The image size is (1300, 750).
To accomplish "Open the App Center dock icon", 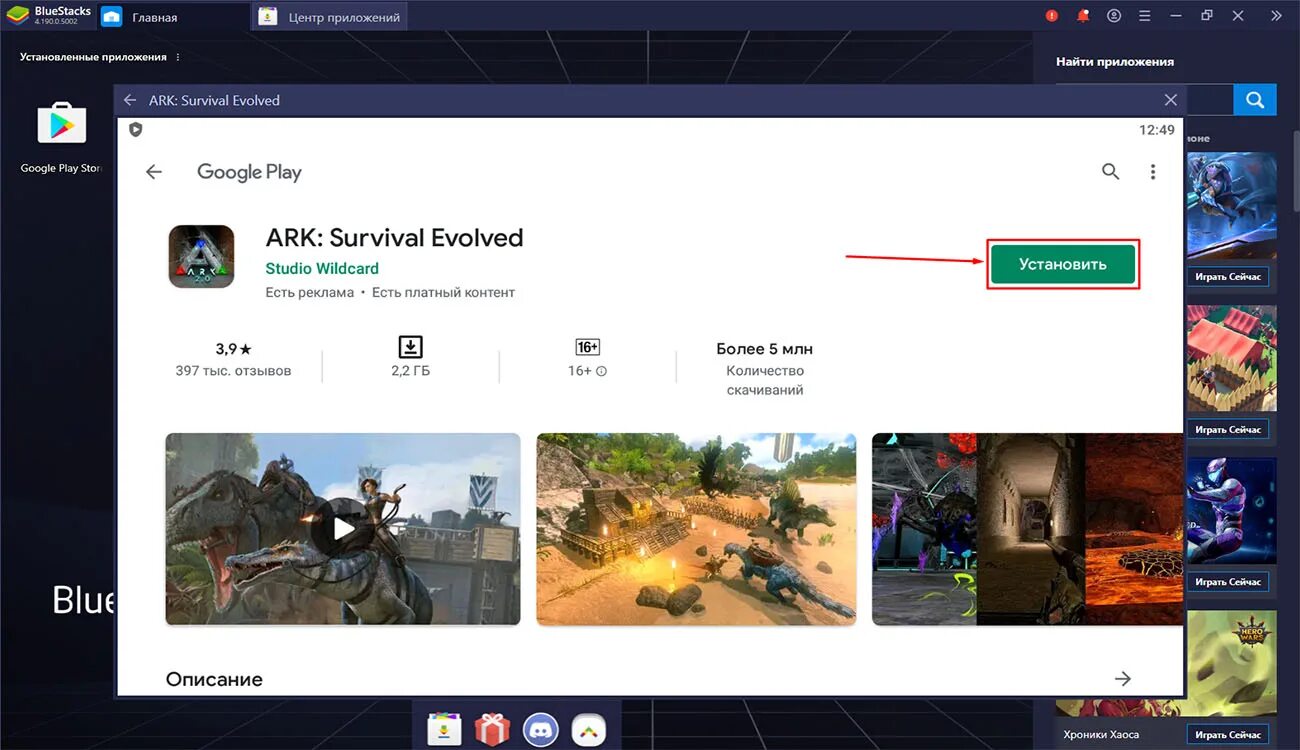I will 443,730.
